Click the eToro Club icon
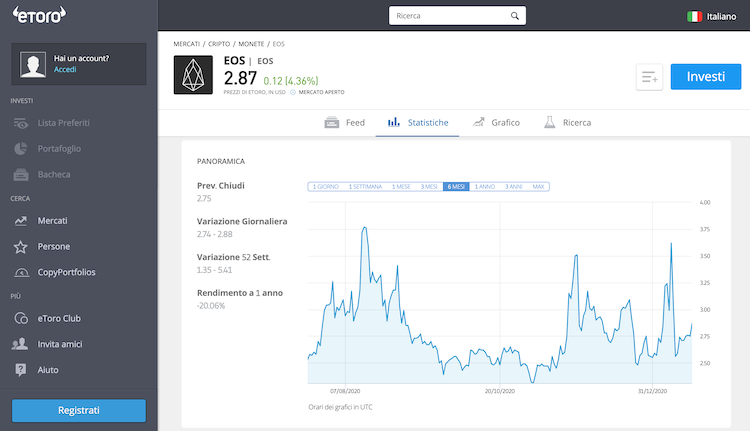750x431 pixels. pos(21,319)
